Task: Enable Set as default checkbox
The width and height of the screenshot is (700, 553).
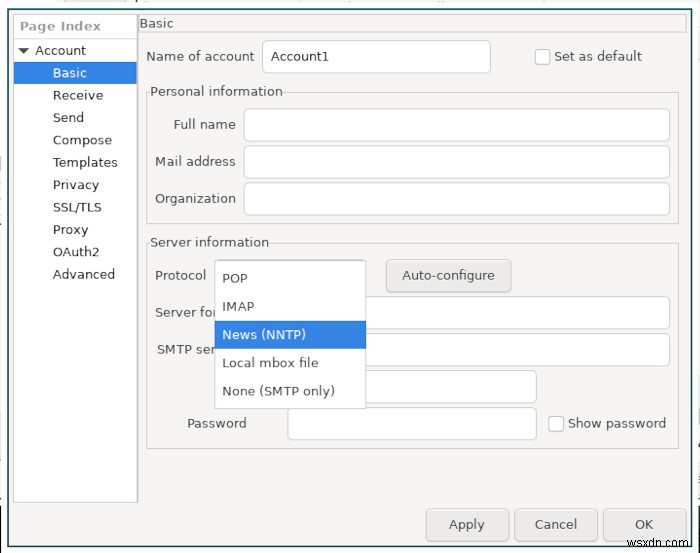Action: coord(543,57)
